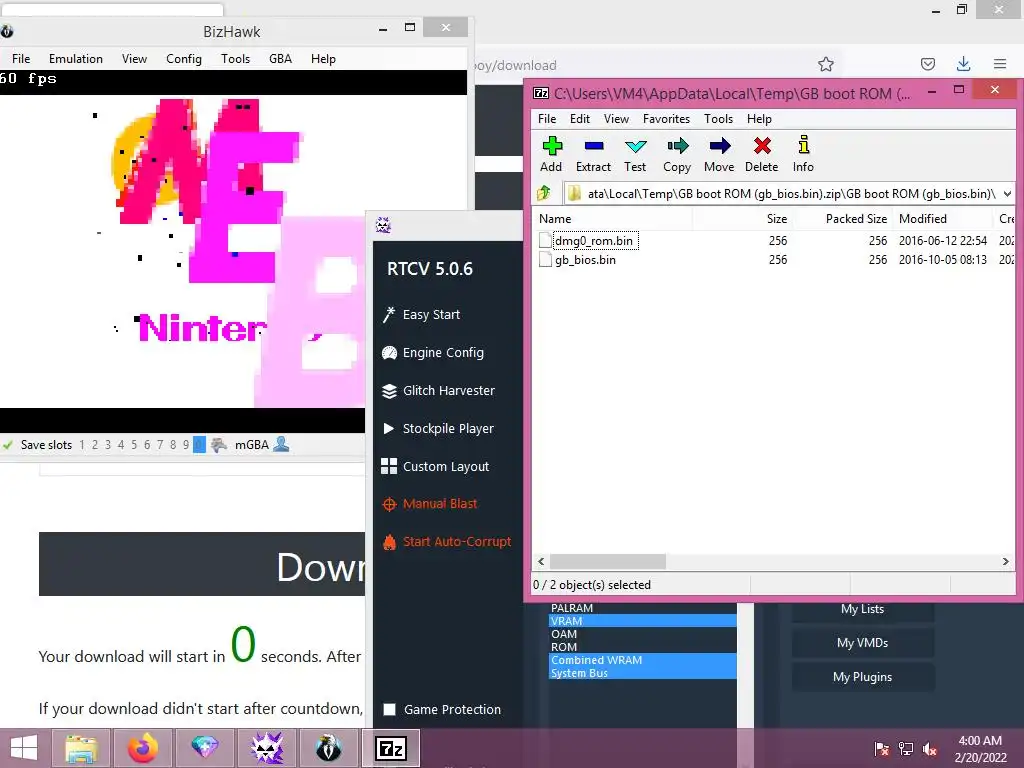The image size is (1024, 768).
Task: Sort by the Packed Size column header
Action: [842, 219]
